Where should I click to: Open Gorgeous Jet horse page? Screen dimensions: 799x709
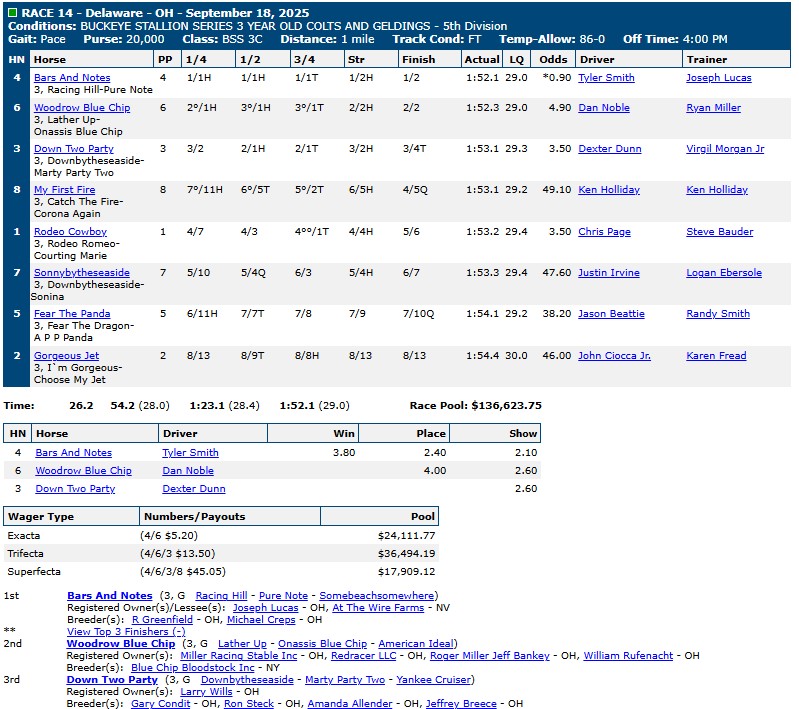(66, 356)
